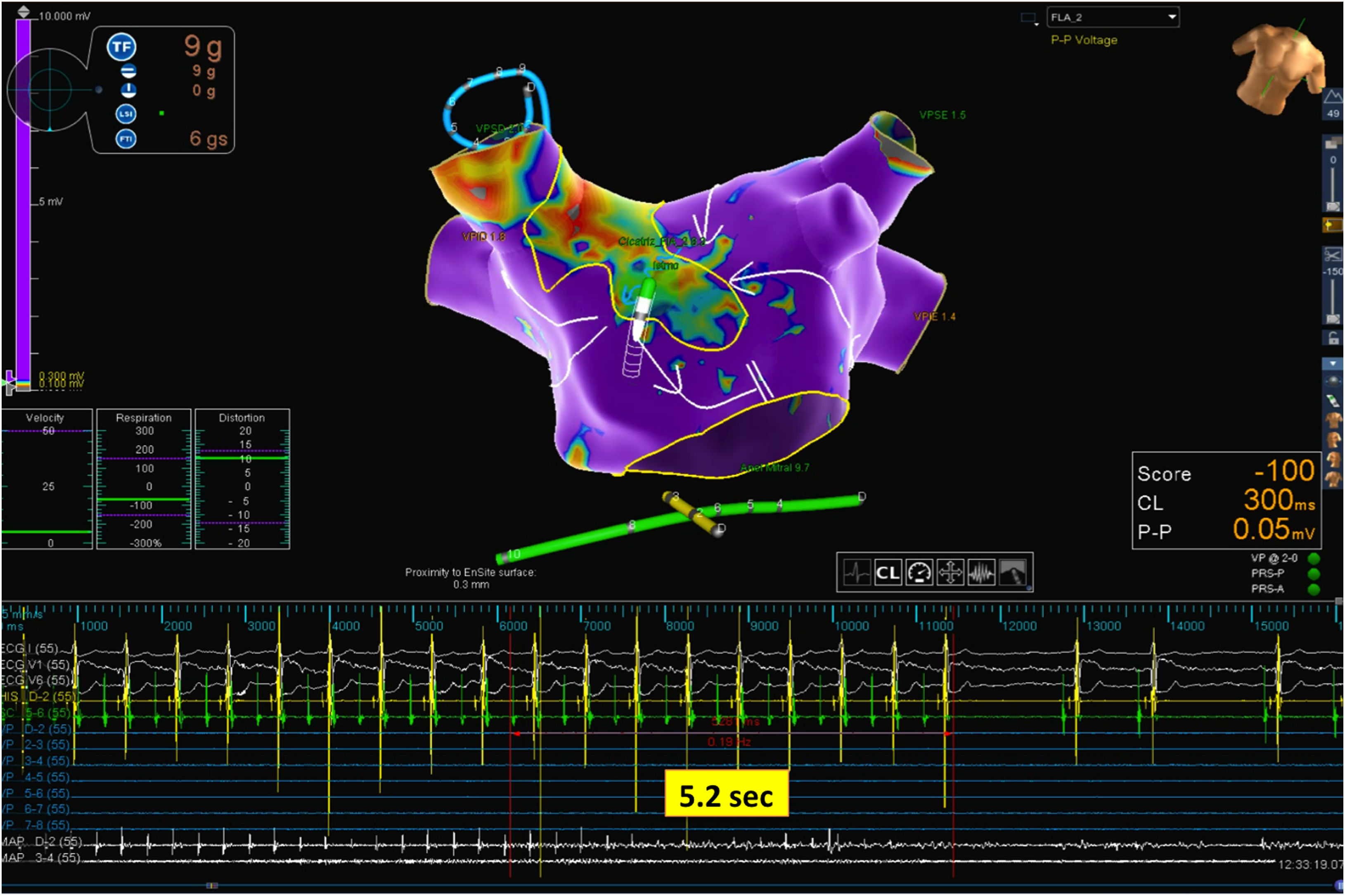The height and width of the screenshot is (896, 1345).
Task: Expand the view presets arrow above torso icons
Action: (1333, 363)
